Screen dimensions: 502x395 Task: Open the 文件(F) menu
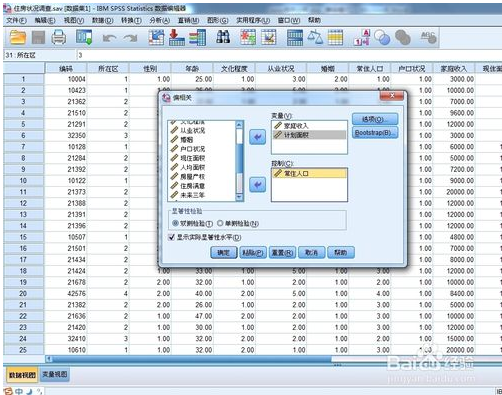pyautogui.click(x=16, y=21)
